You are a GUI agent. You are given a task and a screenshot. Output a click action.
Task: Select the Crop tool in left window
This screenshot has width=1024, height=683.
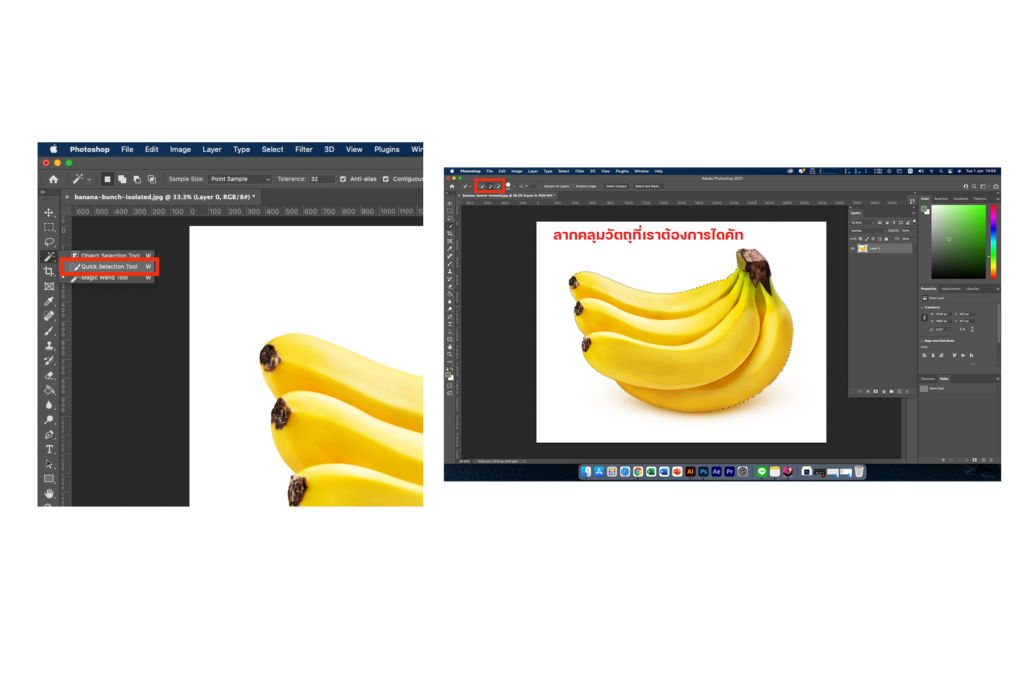(49, 272)
